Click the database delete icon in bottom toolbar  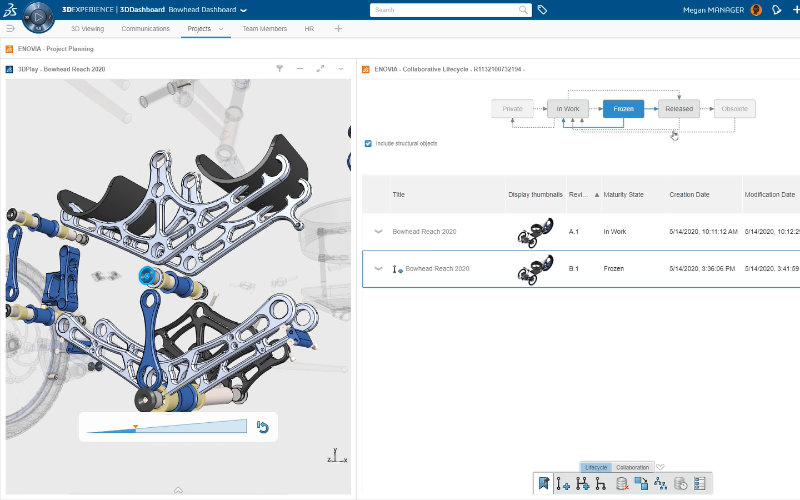click(622, 484)
